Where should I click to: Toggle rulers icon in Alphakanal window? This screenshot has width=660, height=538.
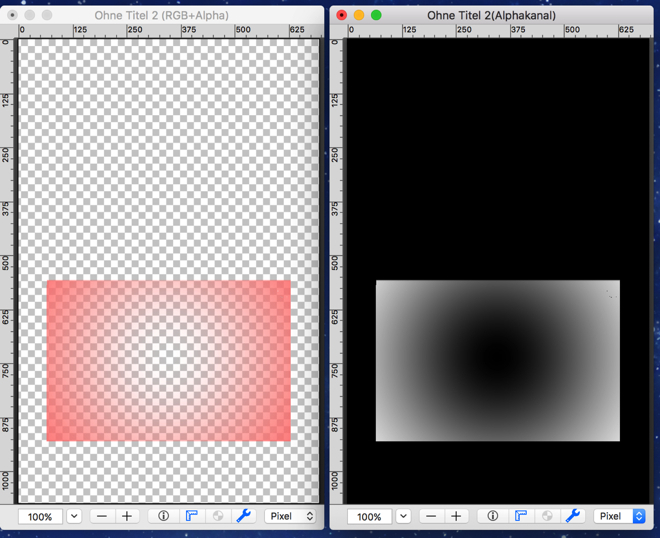tap(521, 516)
